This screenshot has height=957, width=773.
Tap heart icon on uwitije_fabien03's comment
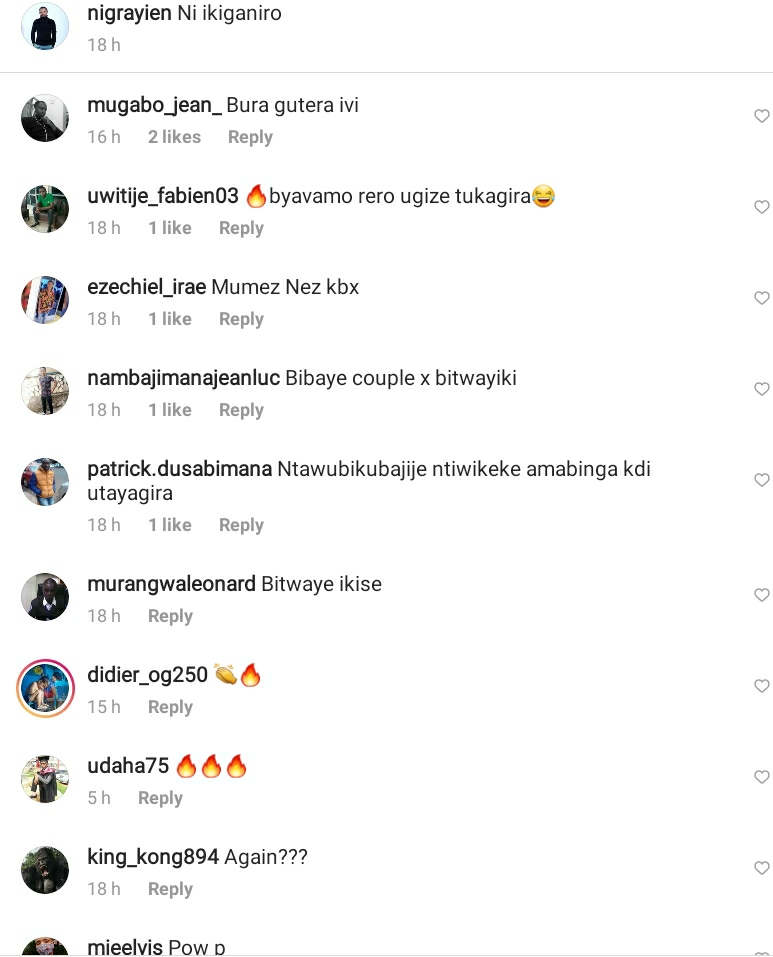(761, 206)
